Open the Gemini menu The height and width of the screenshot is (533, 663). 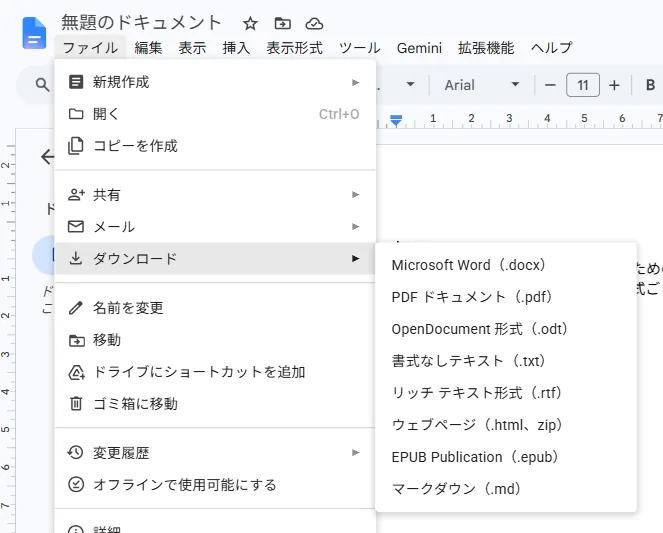tap(419, 48)
